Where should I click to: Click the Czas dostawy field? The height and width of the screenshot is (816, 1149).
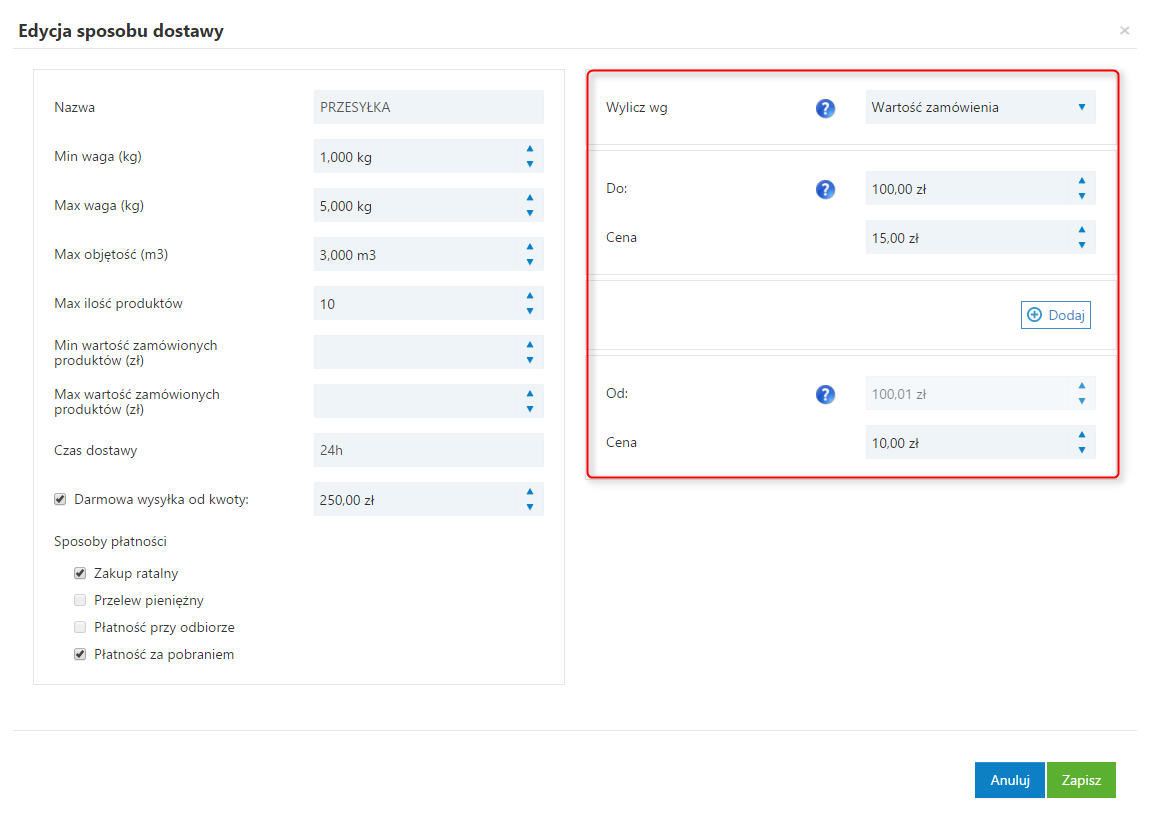(x=428, y=450)
